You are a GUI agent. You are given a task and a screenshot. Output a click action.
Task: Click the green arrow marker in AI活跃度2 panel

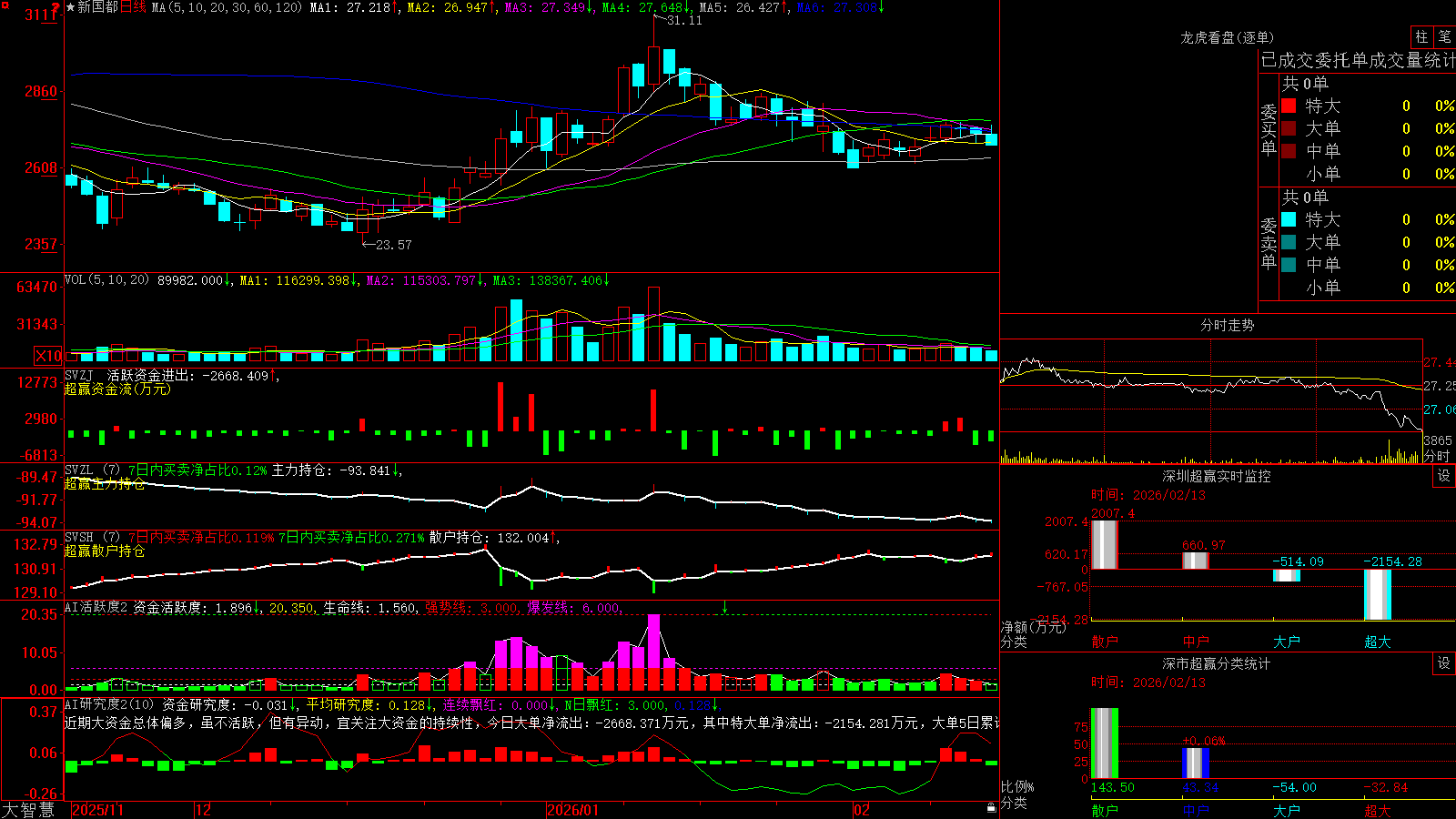(x=724, y=607)
